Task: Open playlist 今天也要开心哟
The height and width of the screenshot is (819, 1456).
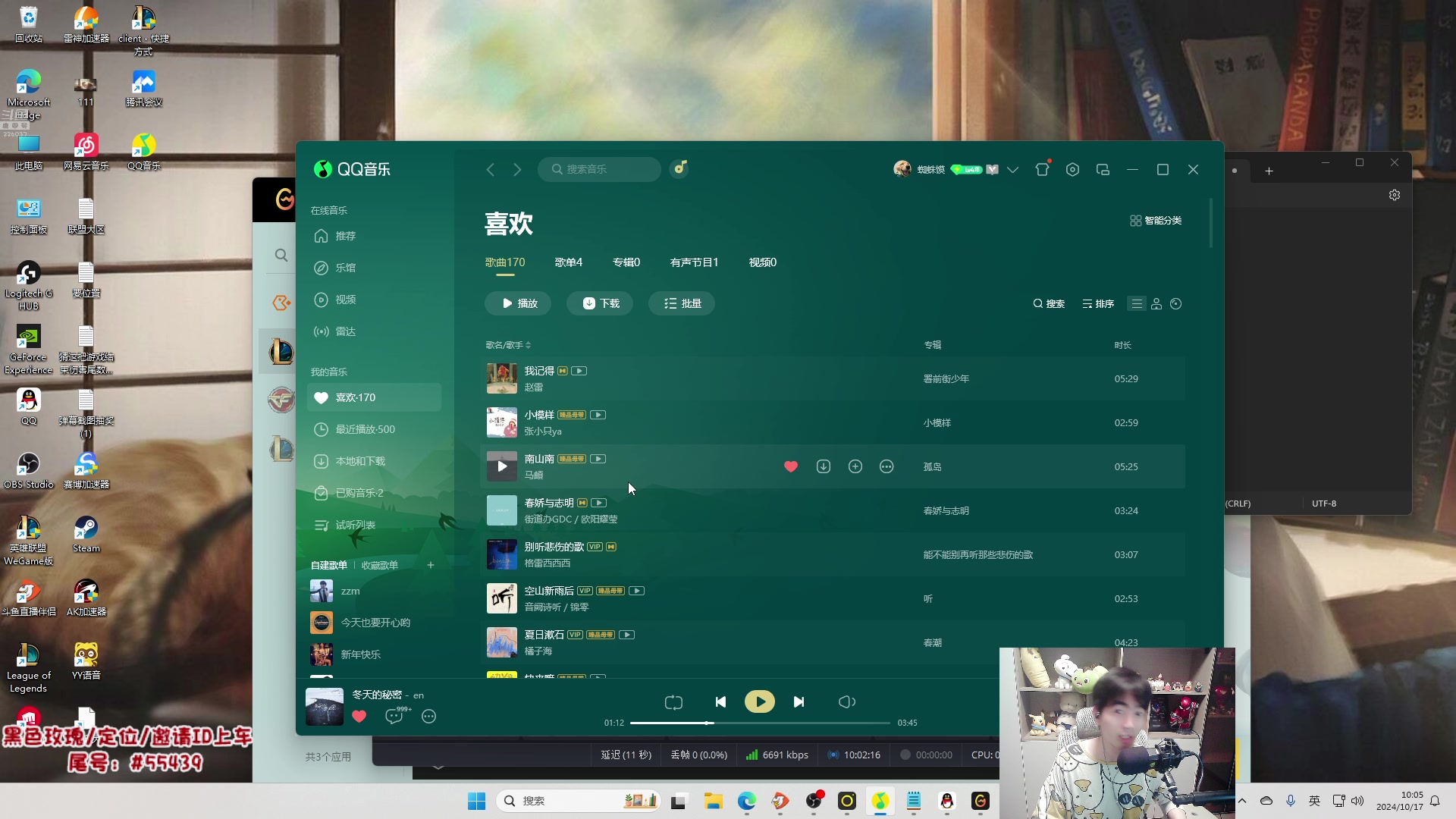Action: 374,623
